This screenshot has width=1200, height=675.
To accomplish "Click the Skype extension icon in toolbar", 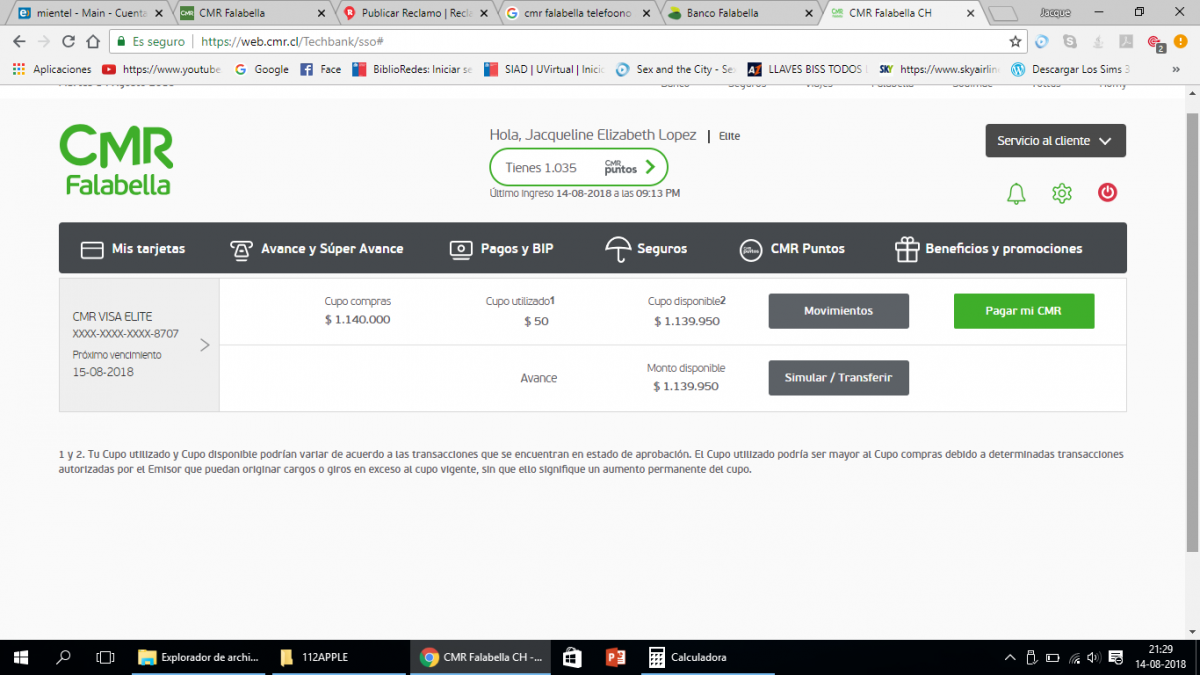I will pos(1070,42).
